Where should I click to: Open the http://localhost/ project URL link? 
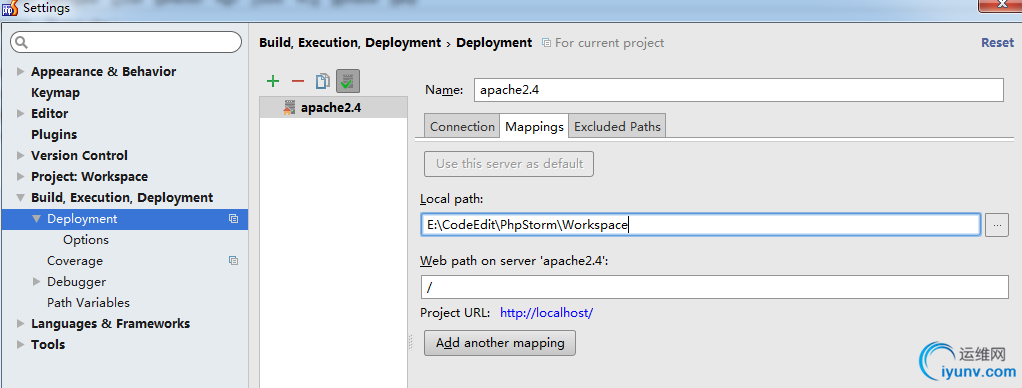[546, 312]
